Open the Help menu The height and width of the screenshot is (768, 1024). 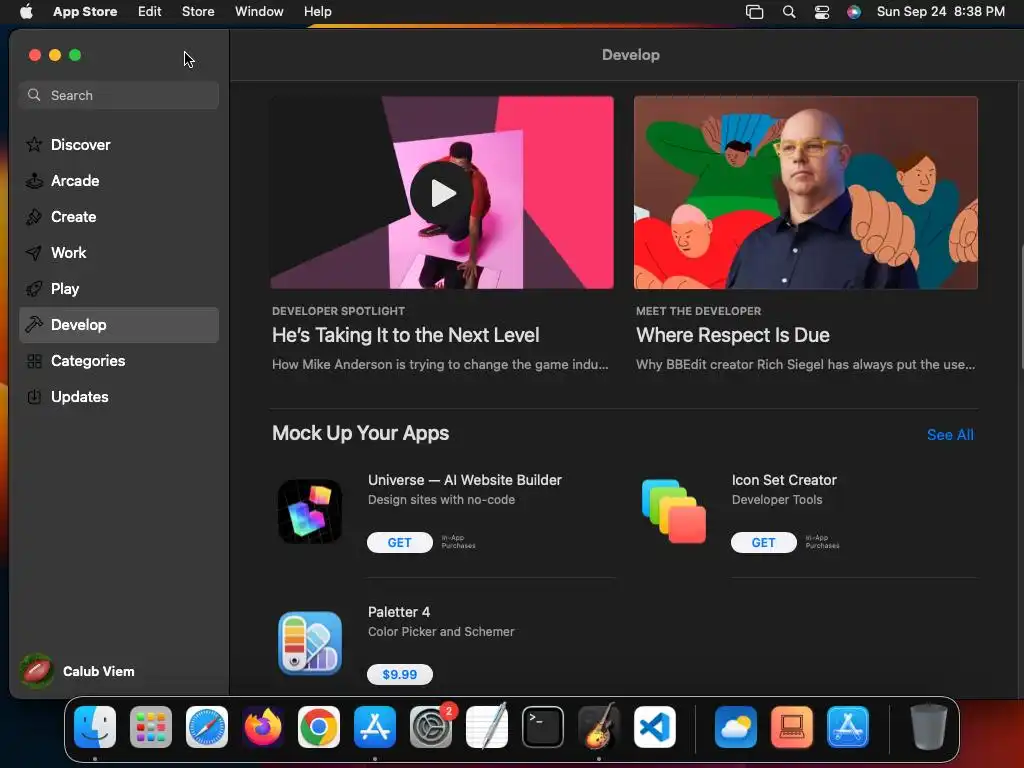(x=317, y=11)
